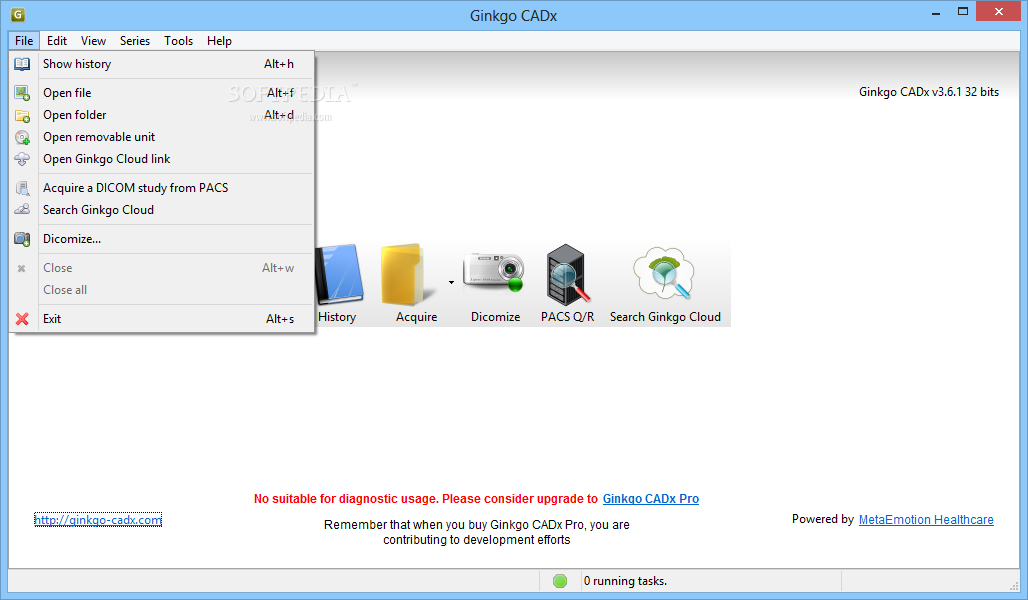Image resolution: width=1028 pixels, height=600 pixels.
Task: Open the Help menu
Action: (219, 41)
